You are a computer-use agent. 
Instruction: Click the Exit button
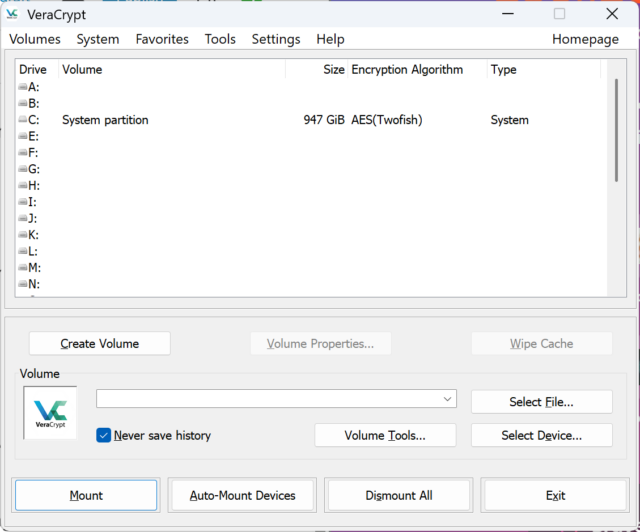point(555,495)
